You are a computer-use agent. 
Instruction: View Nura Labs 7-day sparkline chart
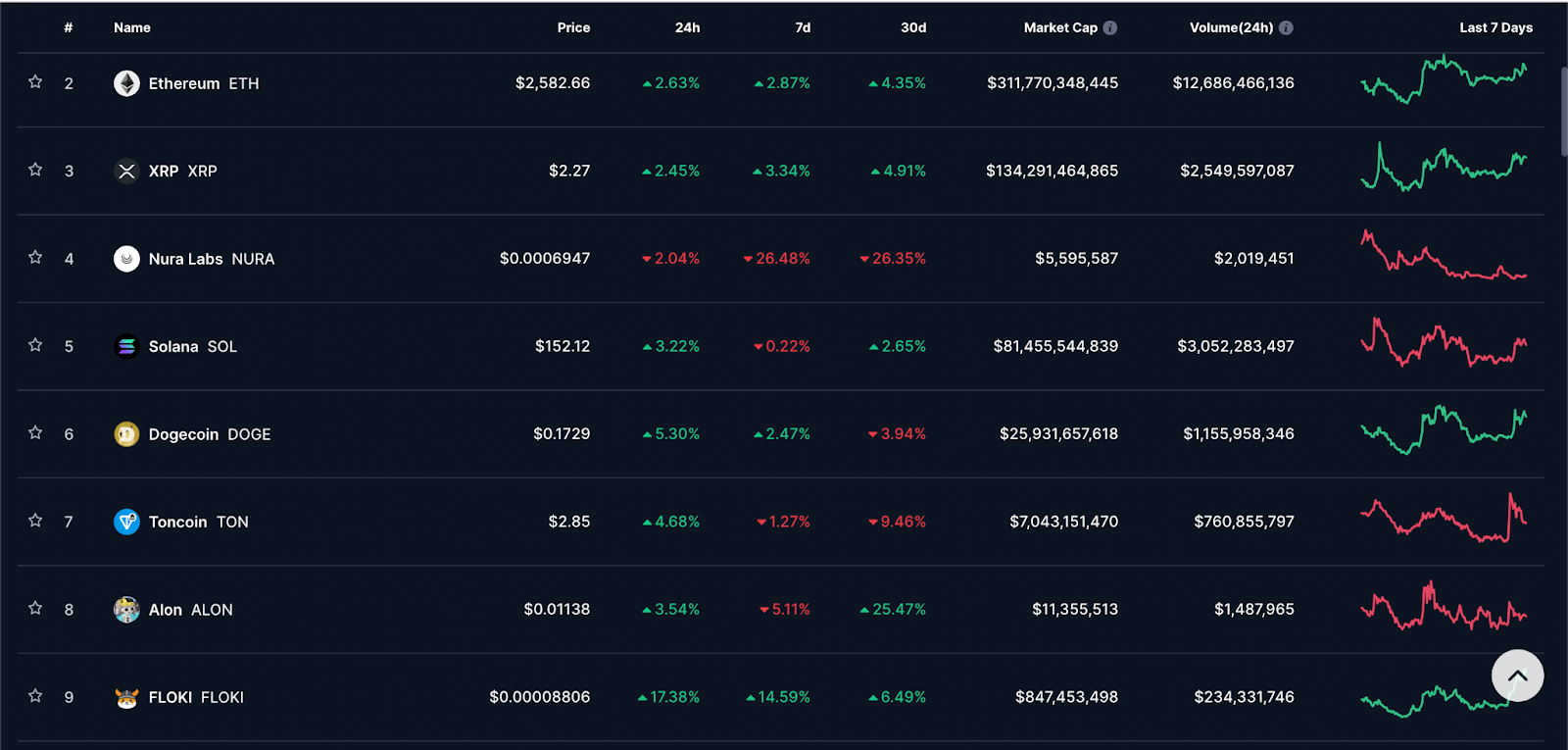coord(1444,255)
